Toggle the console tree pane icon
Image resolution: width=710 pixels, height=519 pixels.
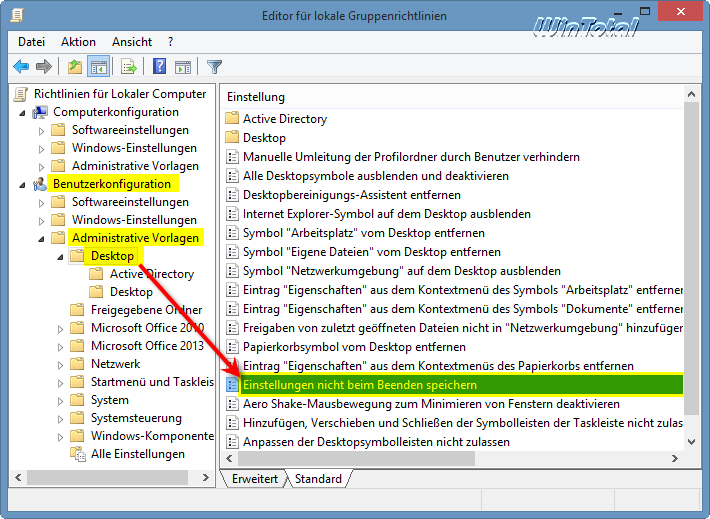(x=99, y=67)
